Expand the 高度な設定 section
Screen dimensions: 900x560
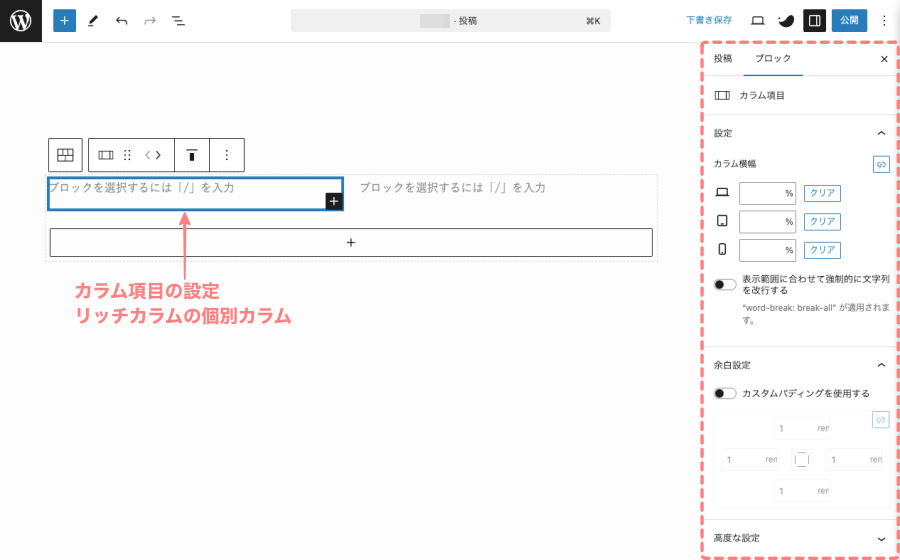point(881,538)
